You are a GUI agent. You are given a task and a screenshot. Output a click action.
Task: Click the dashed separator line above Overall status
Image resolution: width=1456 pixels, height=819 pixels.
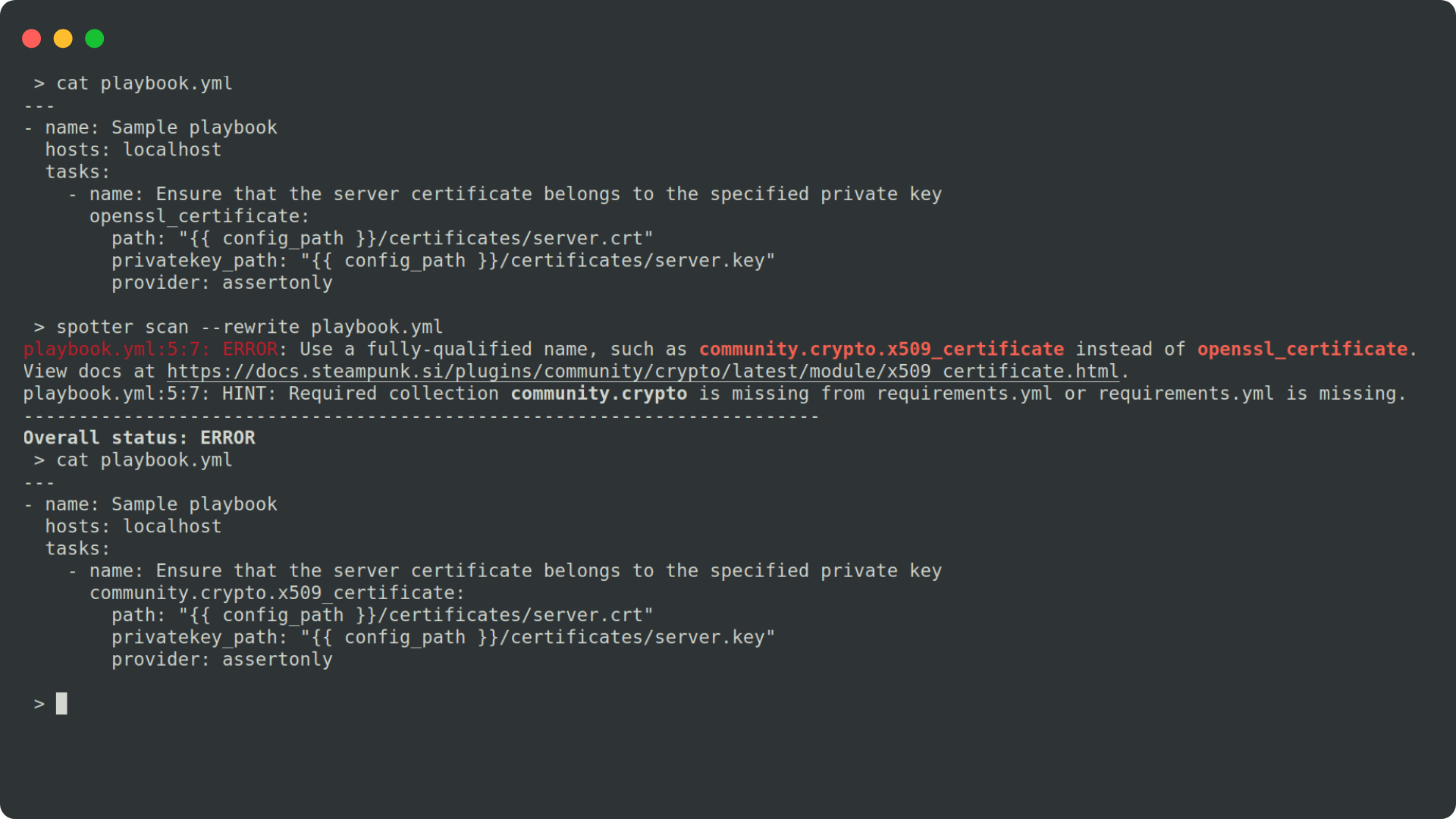(421, 416)
